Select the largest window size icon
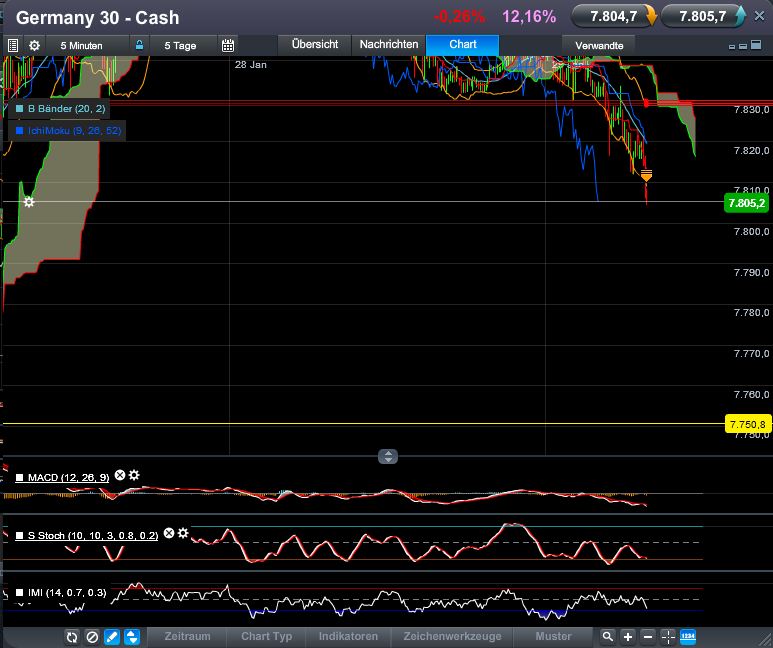 [x=756, y=45]
